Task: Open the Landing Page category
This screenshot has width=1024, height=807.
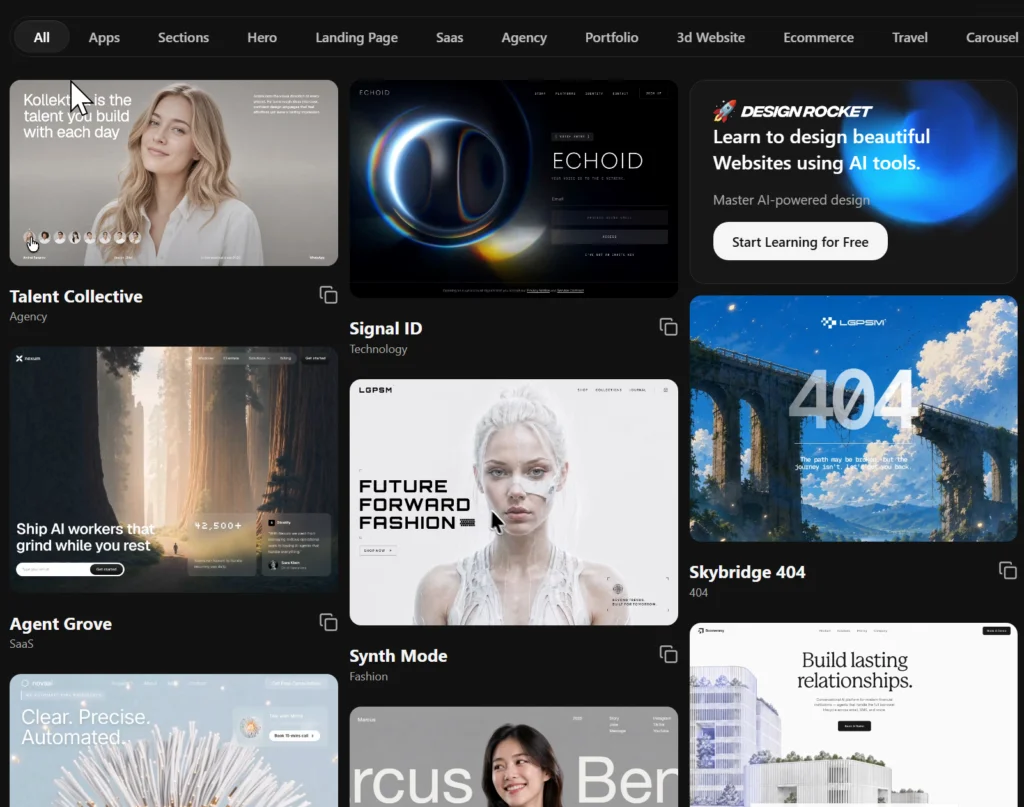Action: pyautogui.click(x=357, y=37)
